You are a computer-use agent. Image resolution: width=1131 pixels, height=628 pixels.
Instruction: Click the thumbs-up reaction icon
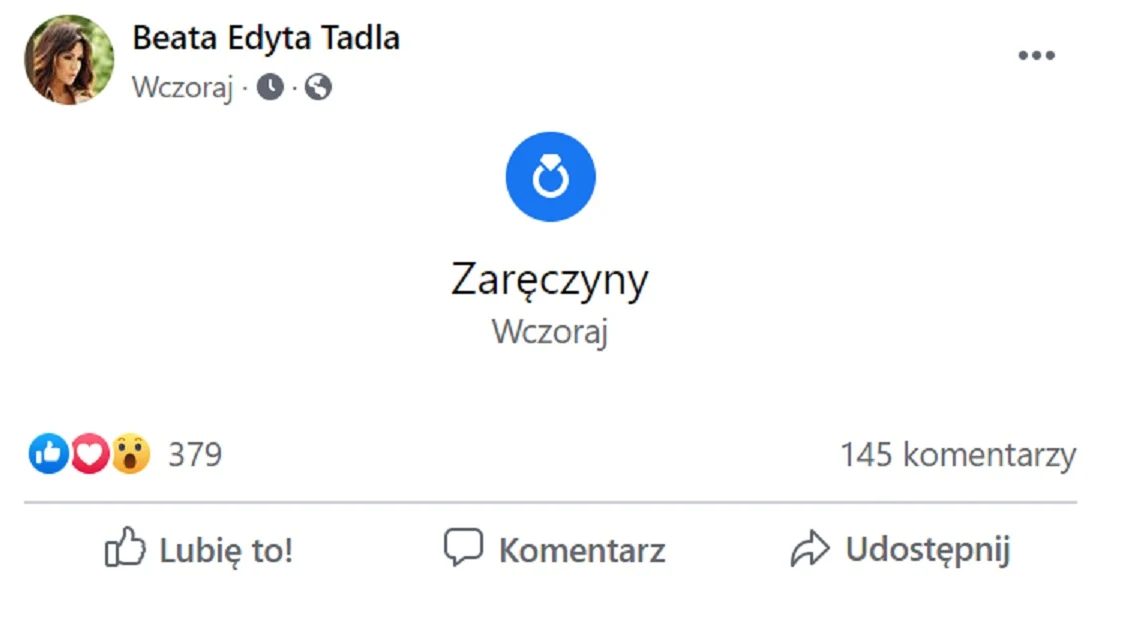(48, 453)
